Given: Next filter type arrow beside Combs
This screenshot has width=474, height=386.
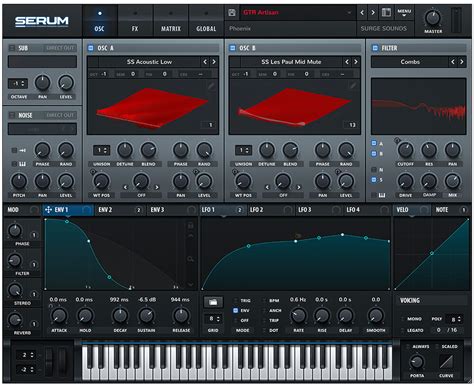Looking at the screenshot, I should [x=462, y=62].
